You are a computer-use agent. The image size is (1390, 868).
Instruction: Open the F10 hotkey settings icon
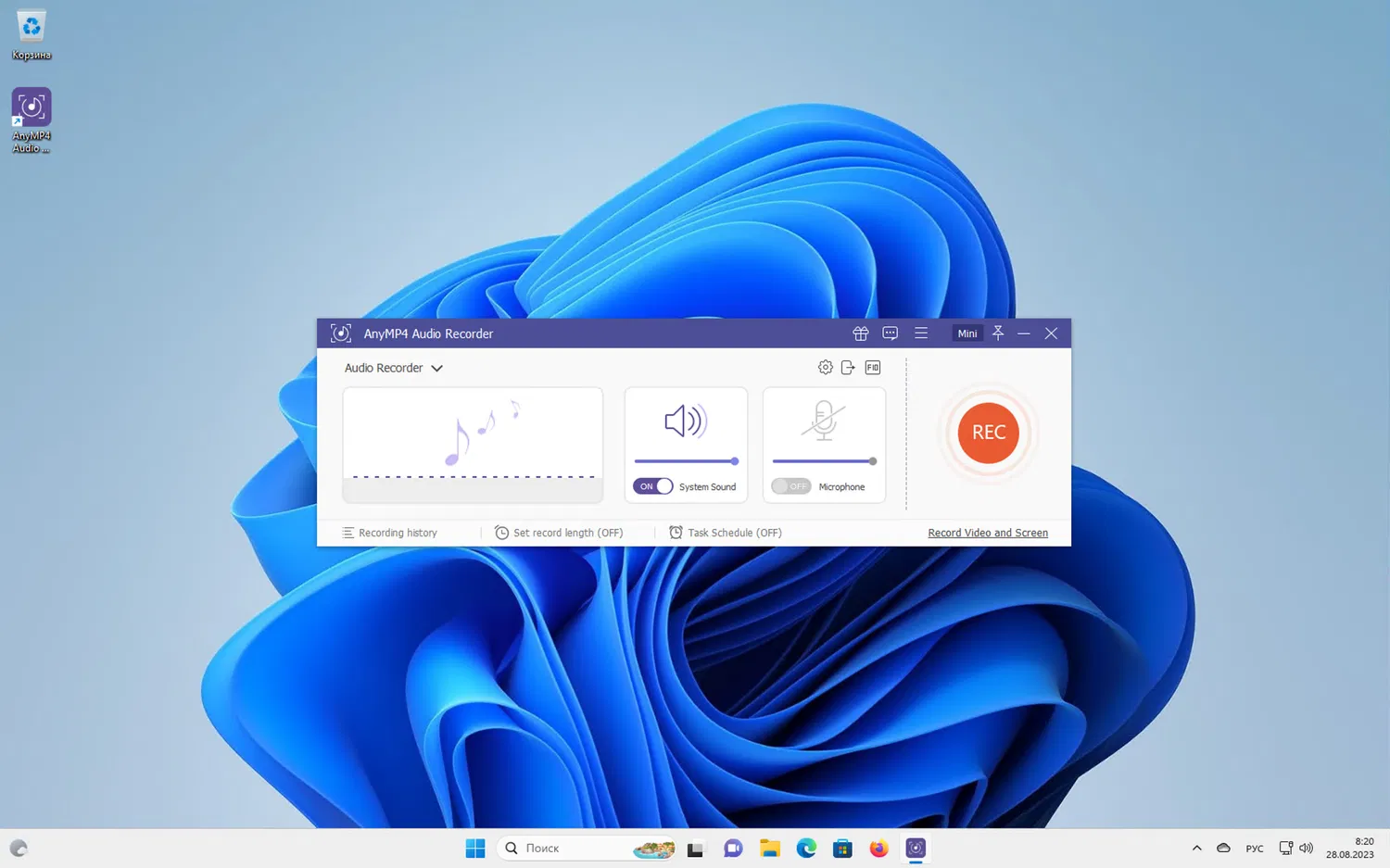pos(873,368)
